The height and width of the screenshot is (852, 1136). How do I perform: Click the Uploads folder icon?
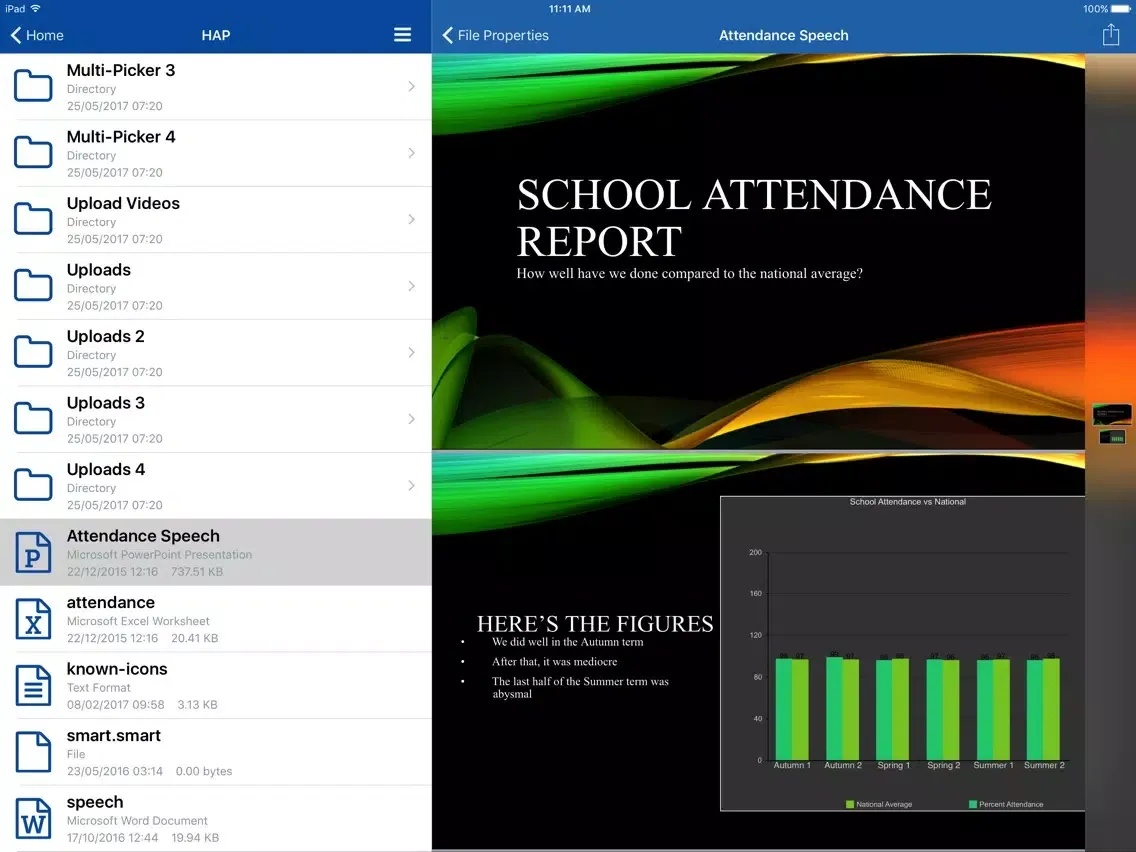pos(33,286)
